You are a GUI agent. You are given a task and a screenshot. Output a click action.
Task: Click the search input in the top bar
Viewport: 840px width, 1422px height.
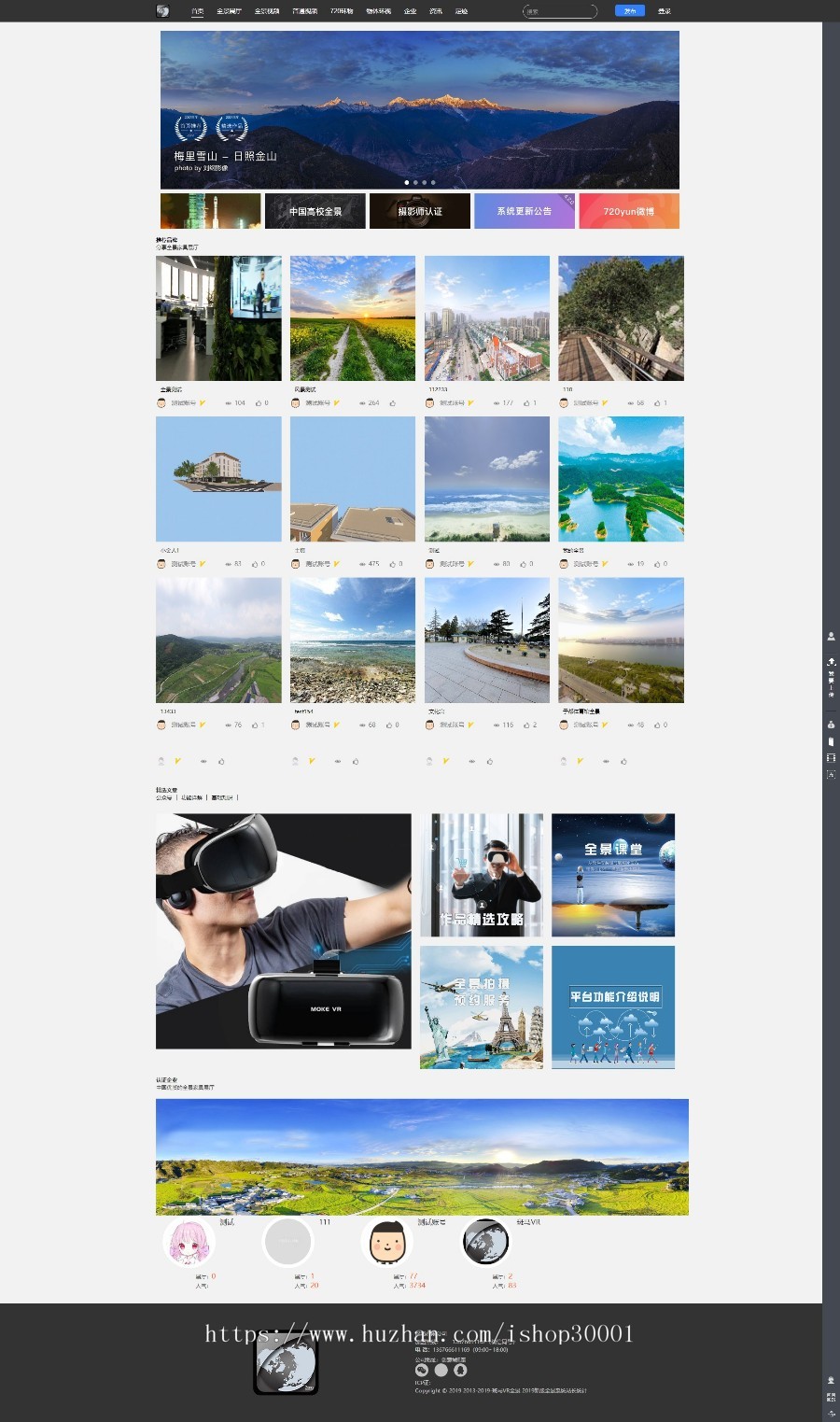[x=559, y=11]
